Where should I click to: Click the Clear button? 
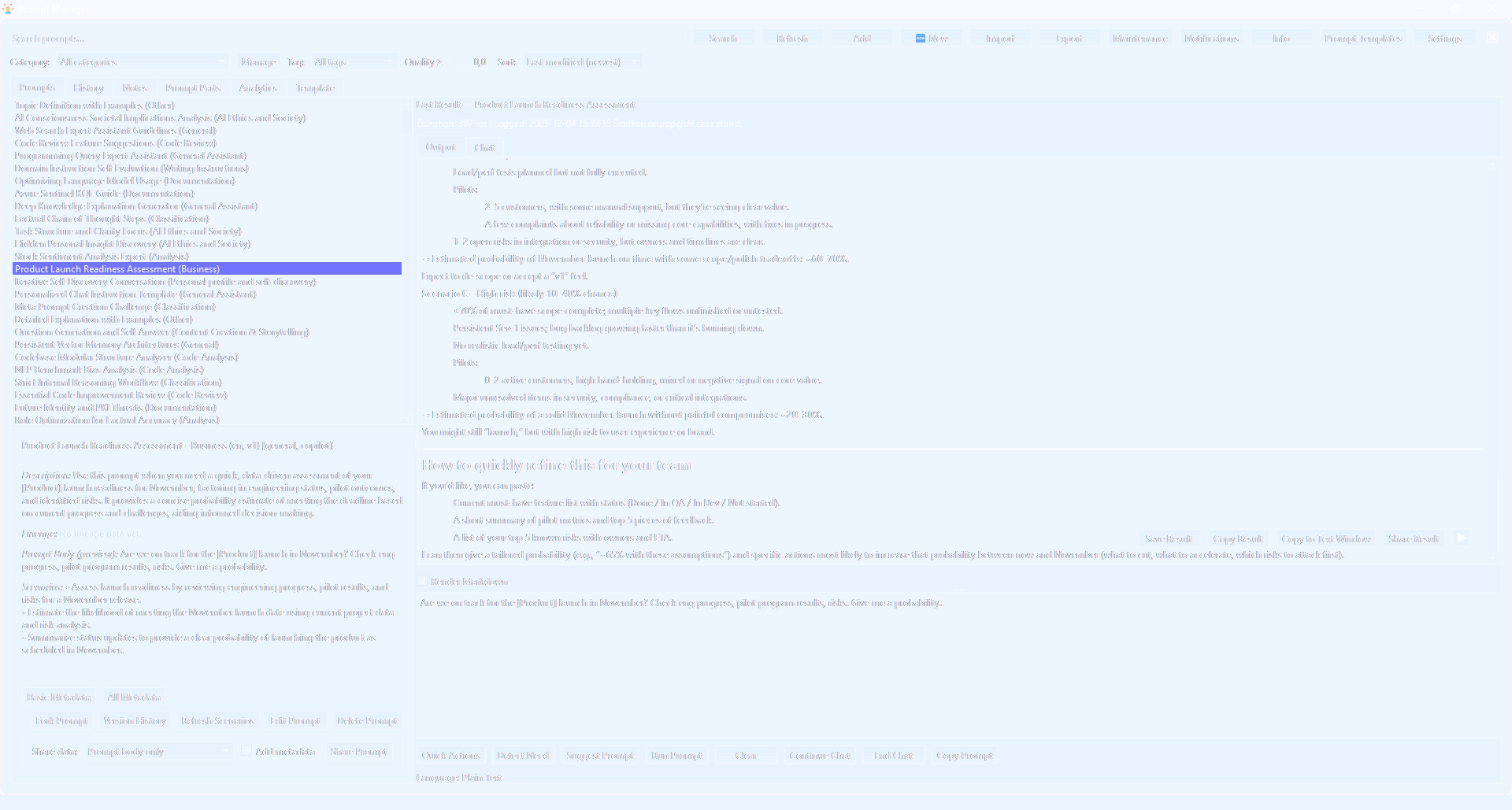coord(746,755)
